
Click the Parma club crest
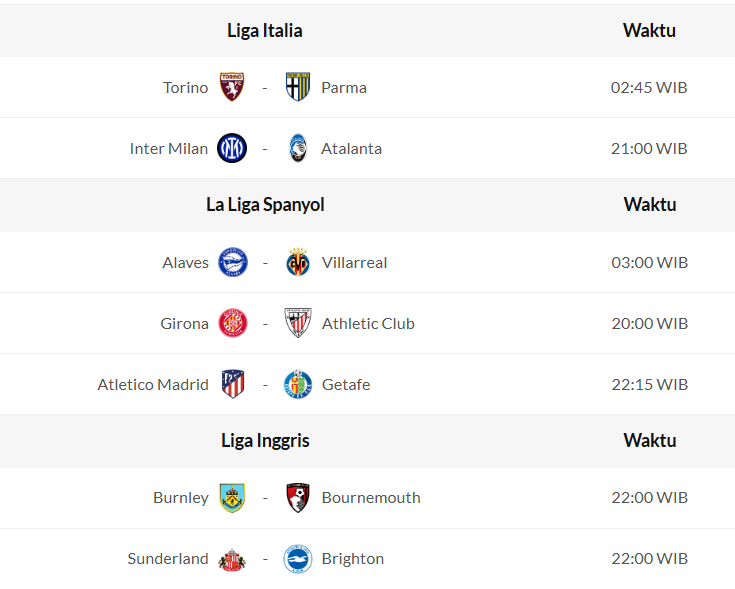tap(298, 87)
